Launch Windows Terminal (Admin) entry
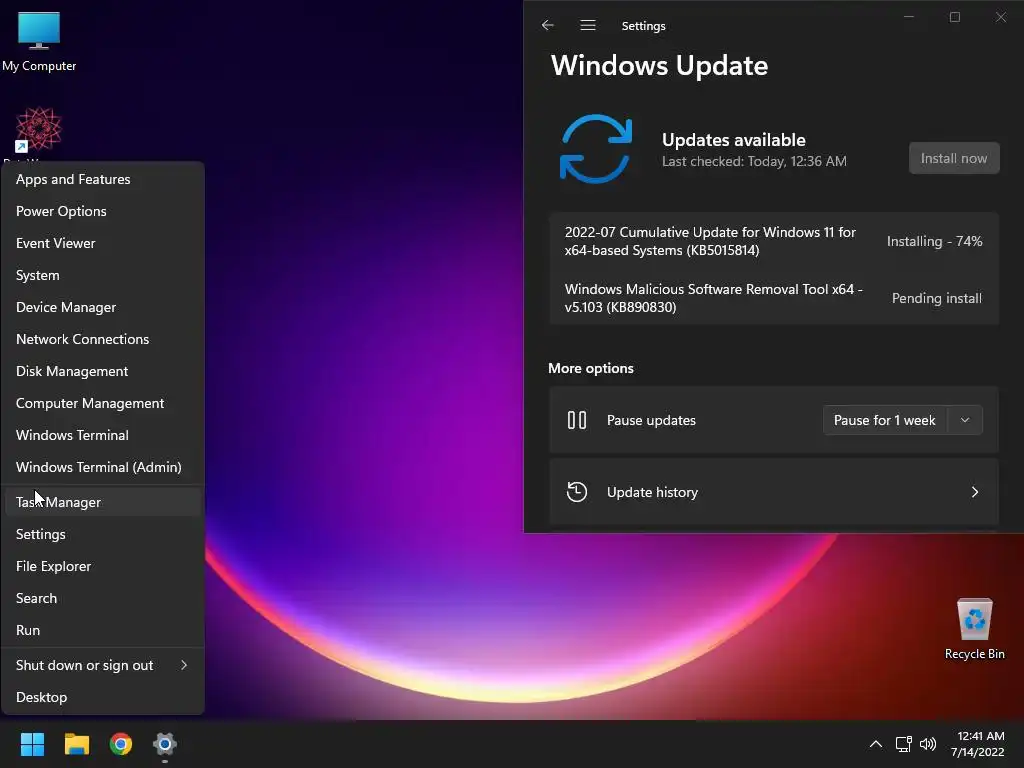Image resolution: width=1024 pixels, height=768 pixels. click(x=103, y=467)
